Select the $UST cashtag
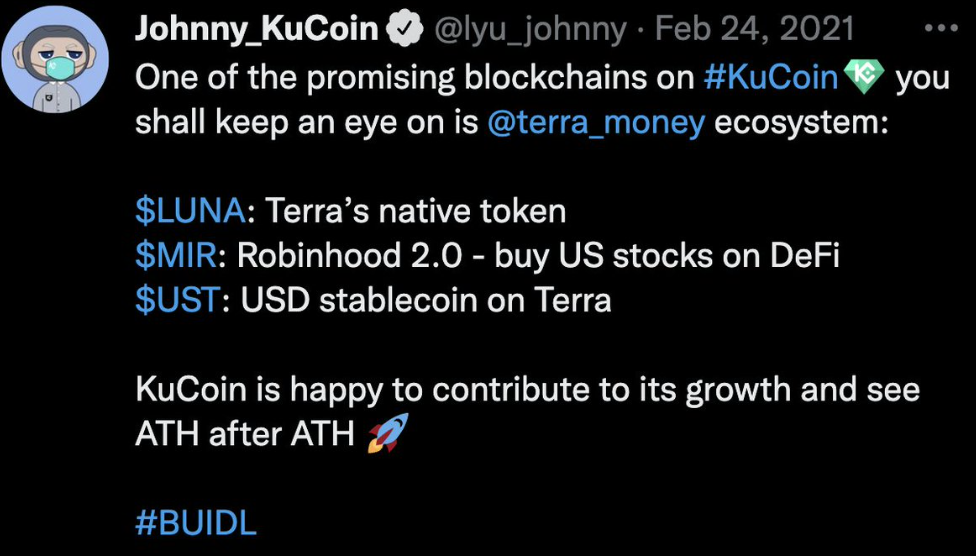 click(x=177, y=301)
